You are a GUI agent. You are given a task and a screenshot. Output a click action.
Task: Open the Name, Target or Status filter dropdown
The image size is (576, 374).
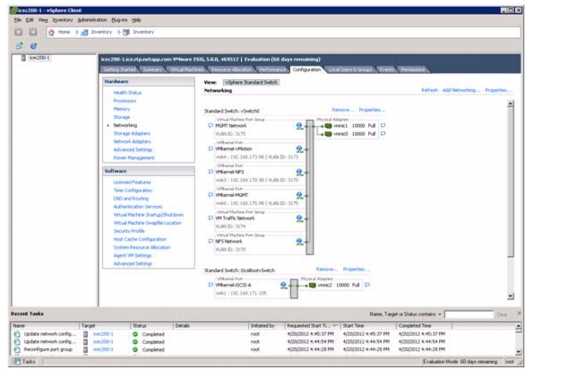[x=440, y=314]
